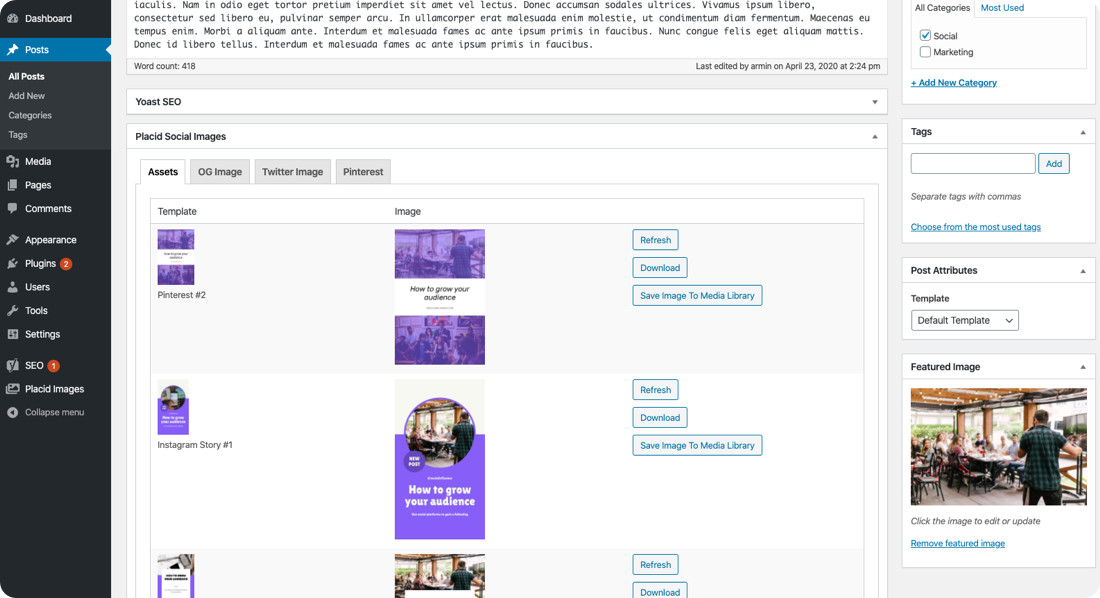Click the Comments bubble icon
Screen dimensions: 1100x598
13,208
